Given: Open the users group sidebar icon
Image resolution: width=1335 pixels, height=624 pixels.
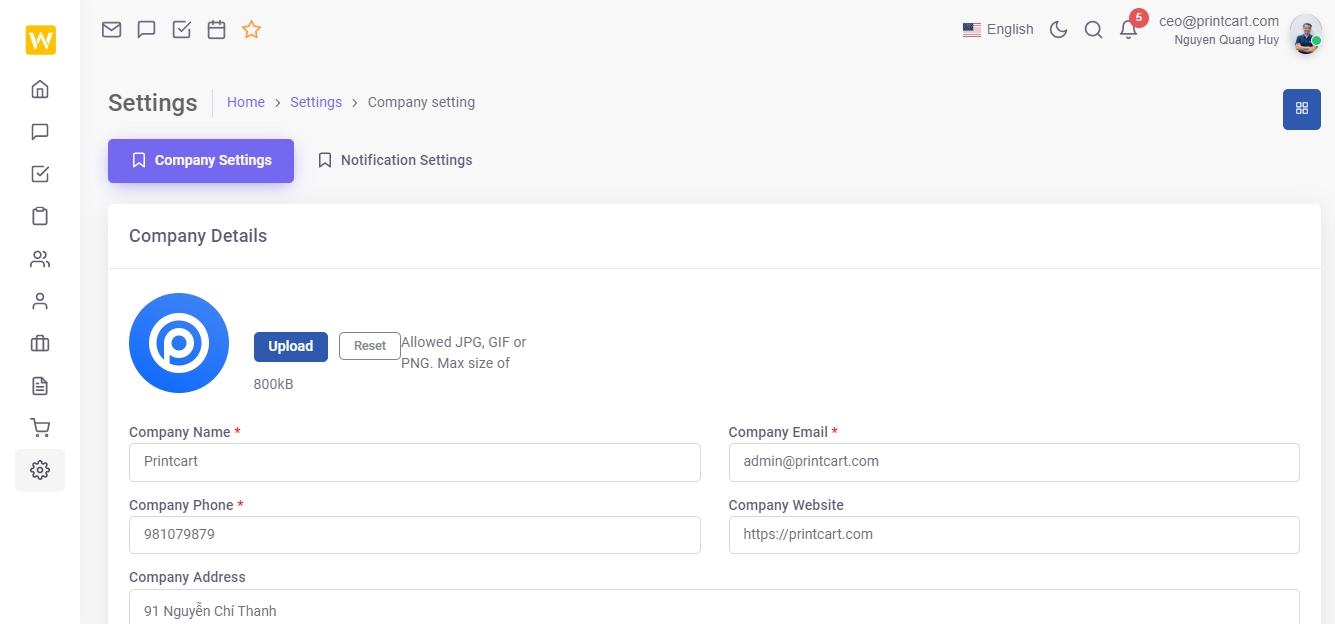Looking at the screenshot, I should 40,259.
